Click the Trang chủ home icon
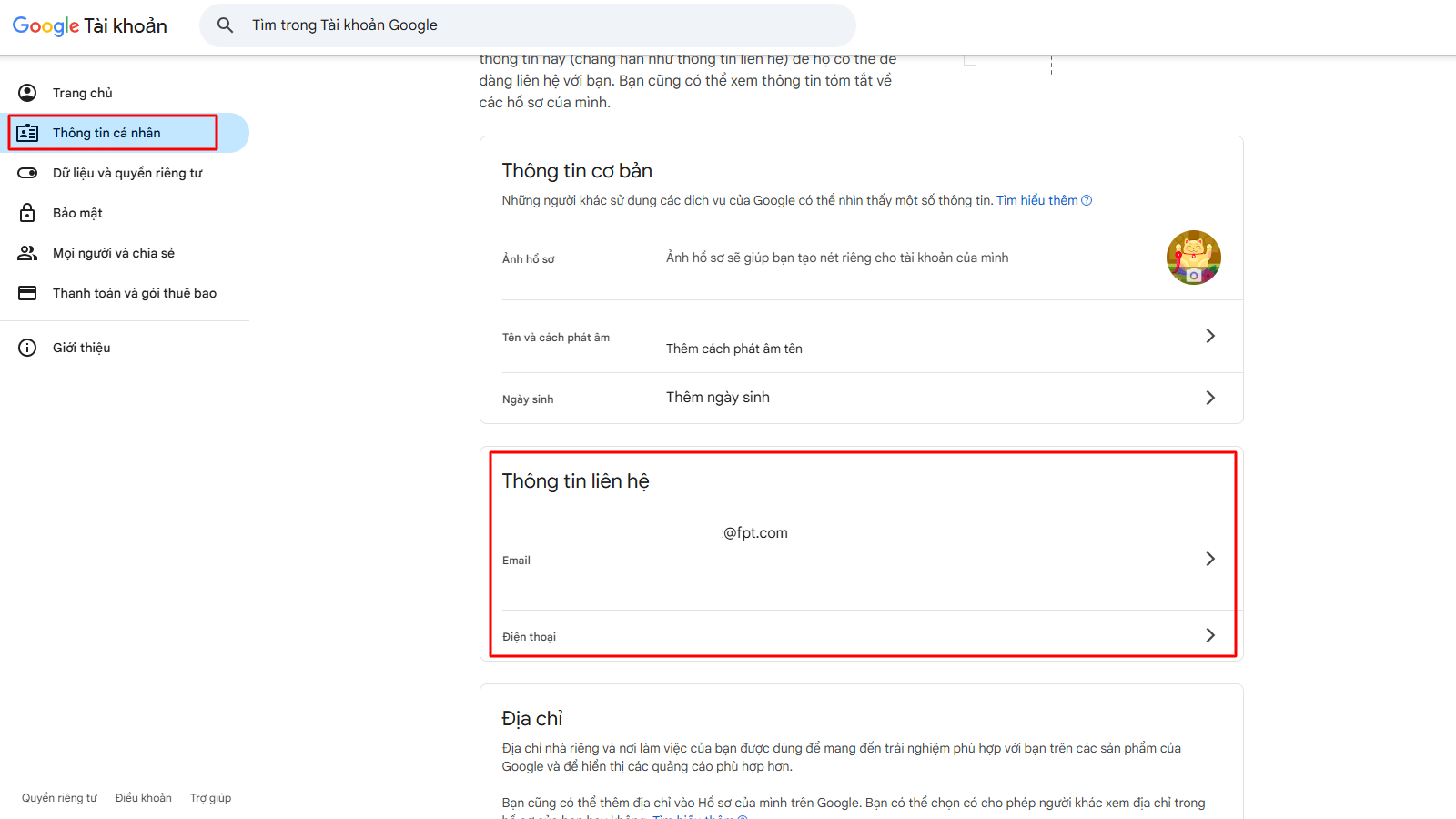This screenshot has width=1456, height=819. point(27,93)
